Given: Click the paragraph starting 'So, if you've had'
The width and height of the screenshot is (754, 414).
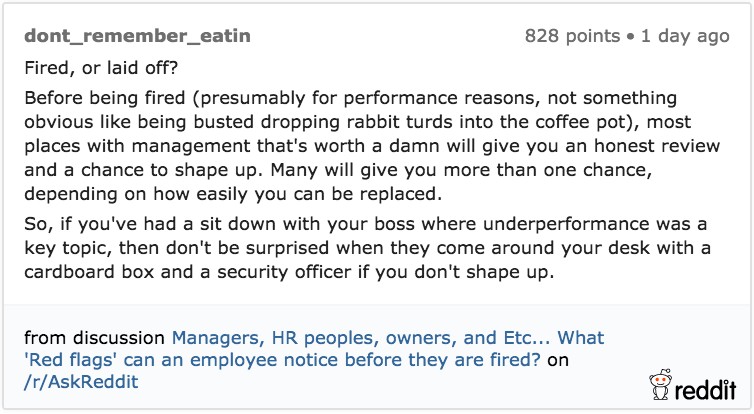Looking at the screenshot, I should click(350, 248).
